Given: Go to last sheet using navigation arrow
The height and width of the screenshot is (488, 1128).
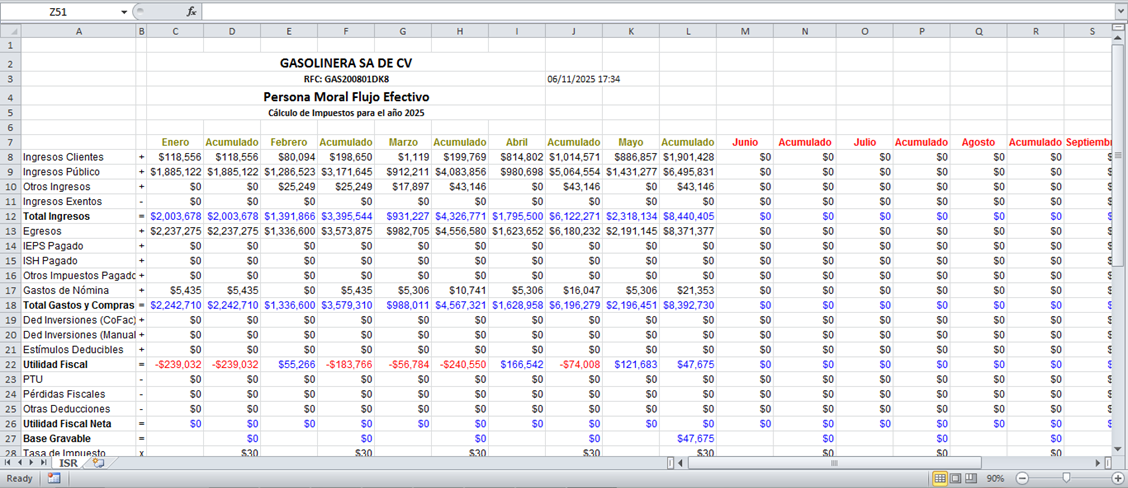Looking at the screenshot, I should click(45, 463).
